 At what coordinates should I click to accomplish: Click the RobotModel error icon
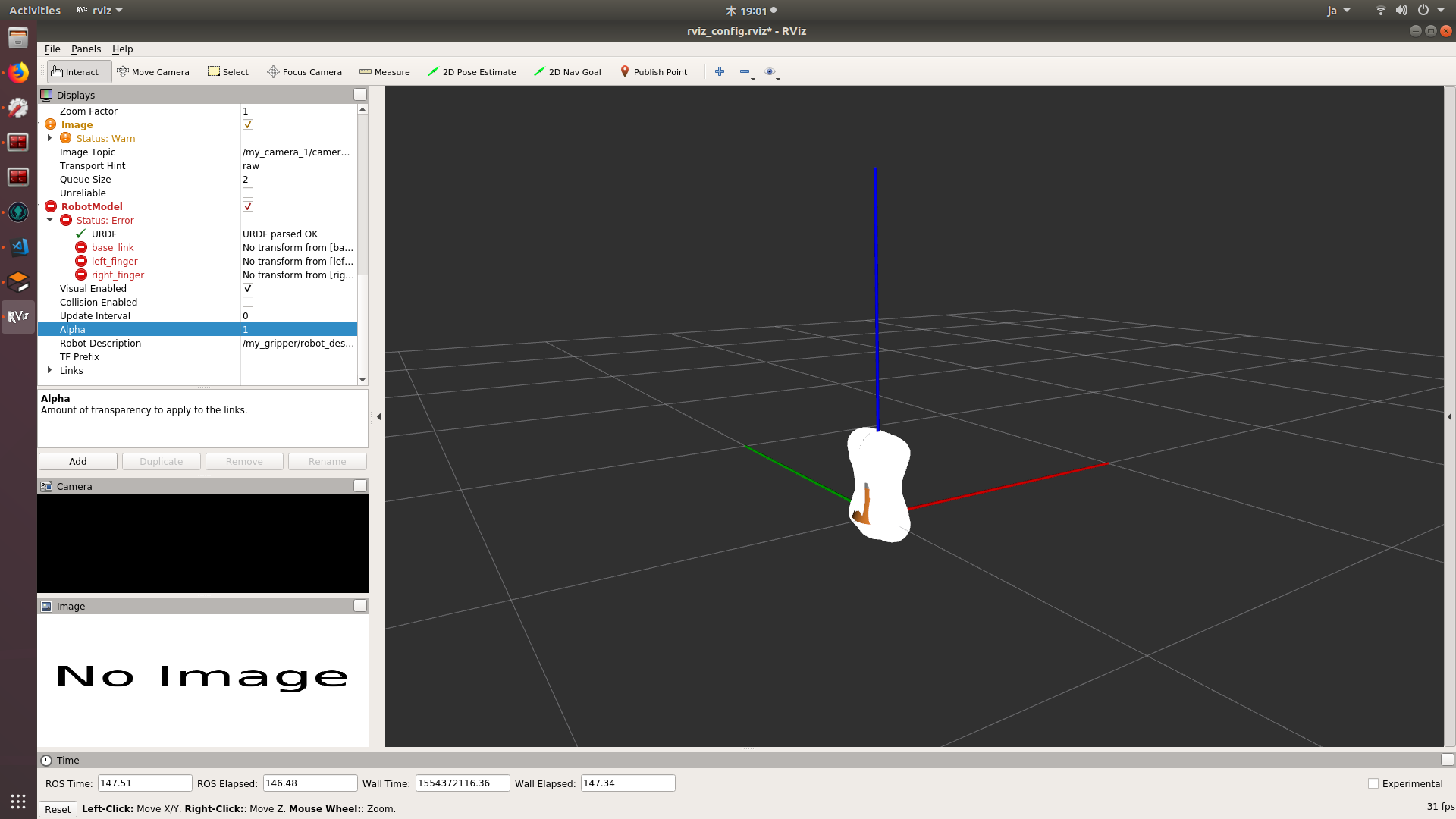pos(51,206)
